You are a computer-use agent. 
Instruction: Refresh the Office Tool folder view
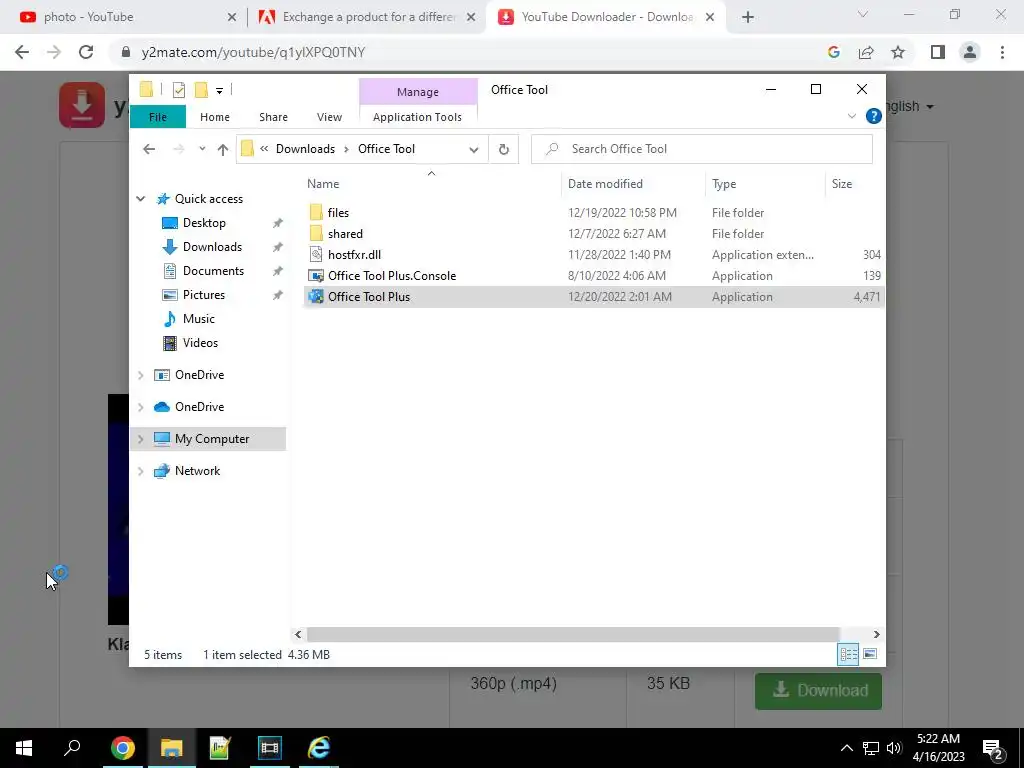pos(504,149)
